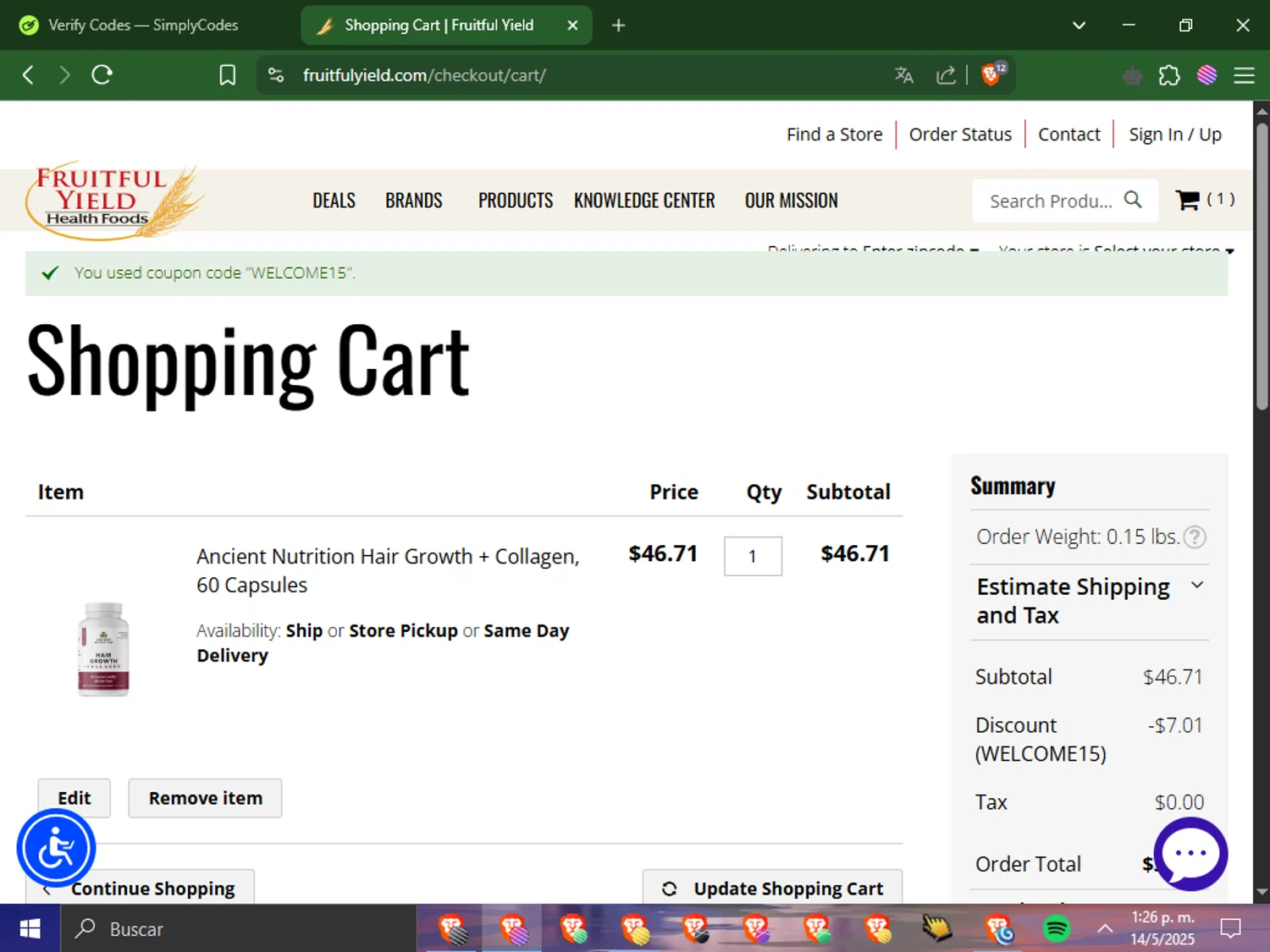This screenshot has height=952, width=1270.
Task: Open the shopping cart icon
Action: point(1188,201)
